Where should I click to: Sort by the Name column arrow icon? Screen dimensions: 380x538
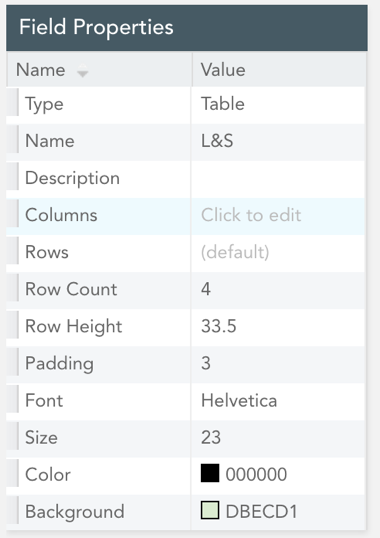(82, 71)
